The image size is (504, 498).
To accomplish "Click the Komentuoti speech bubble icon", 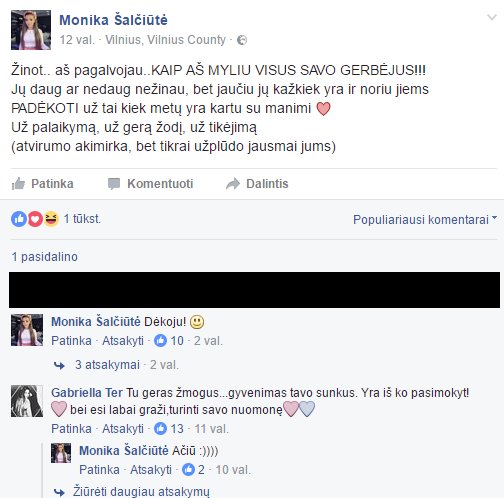I will 114,184.
